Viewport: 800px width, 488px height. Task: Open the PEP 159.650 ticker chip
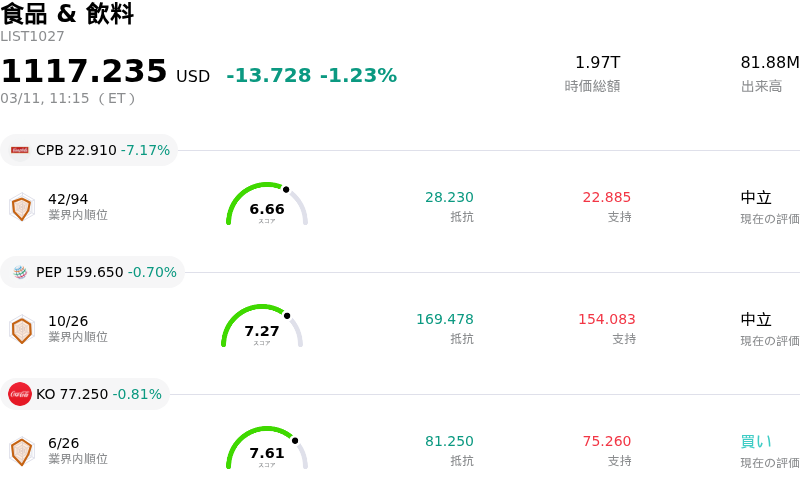[94, 272]
